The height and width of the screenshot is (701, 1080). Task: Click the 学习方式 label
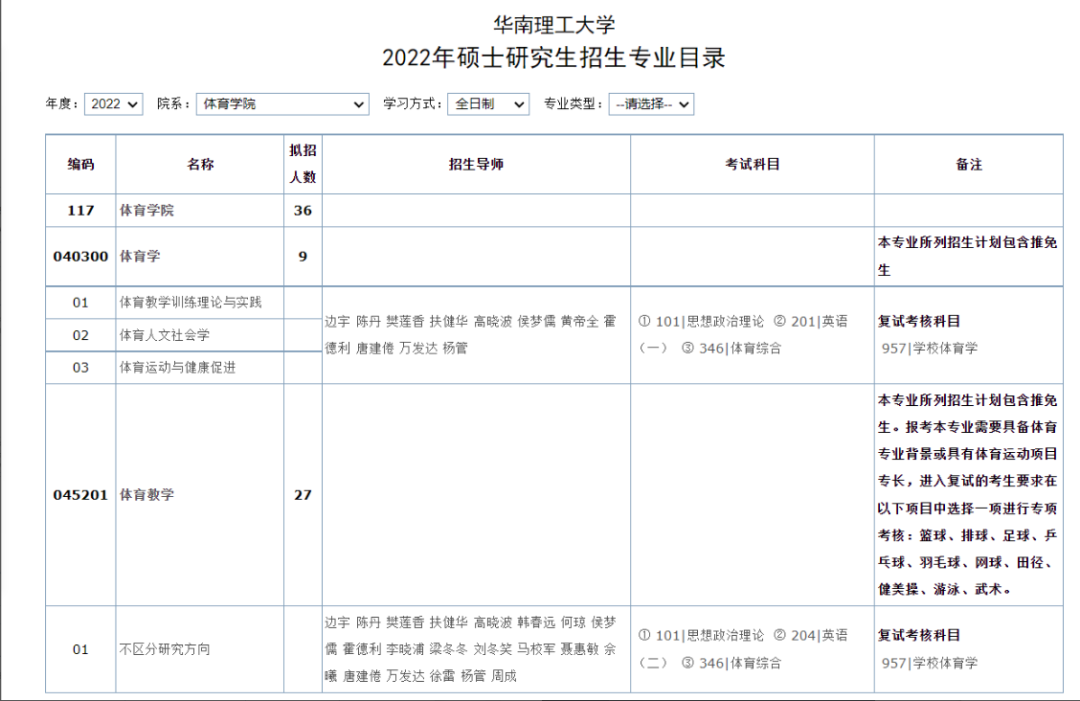[413, 104]
